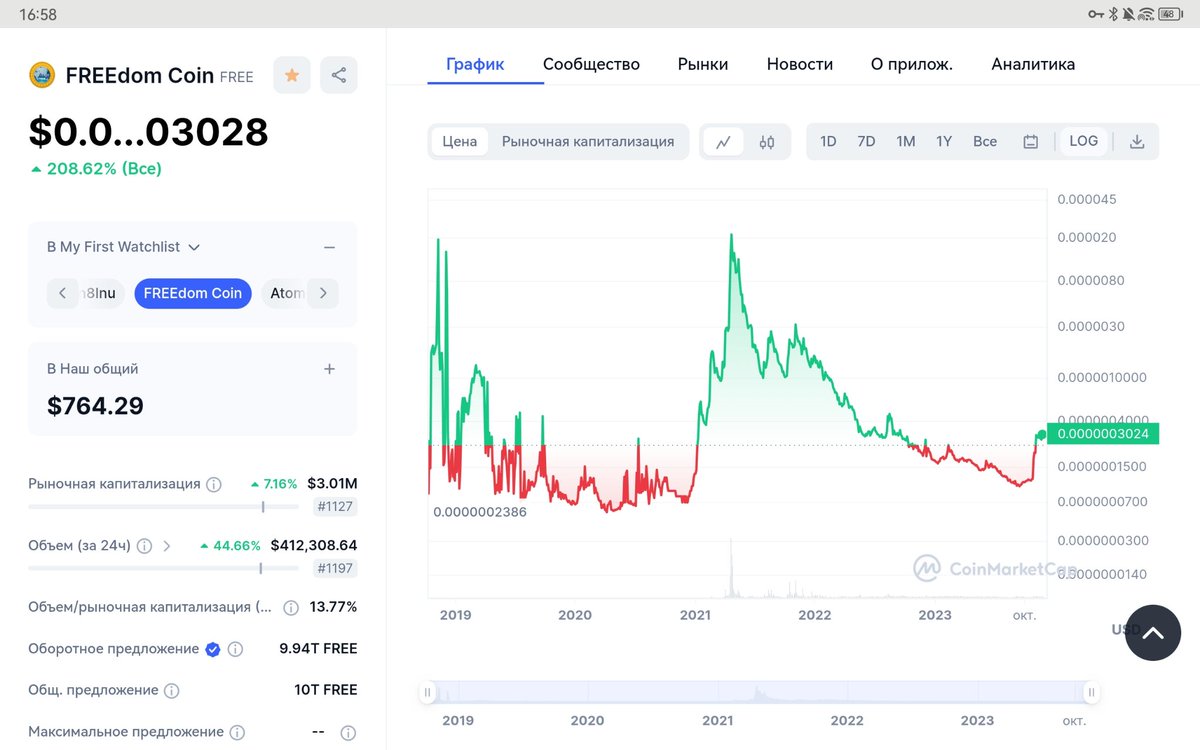The image size is (1200, 750).
Task: Click 24h volume progress slider
Action: click(163, 568)
